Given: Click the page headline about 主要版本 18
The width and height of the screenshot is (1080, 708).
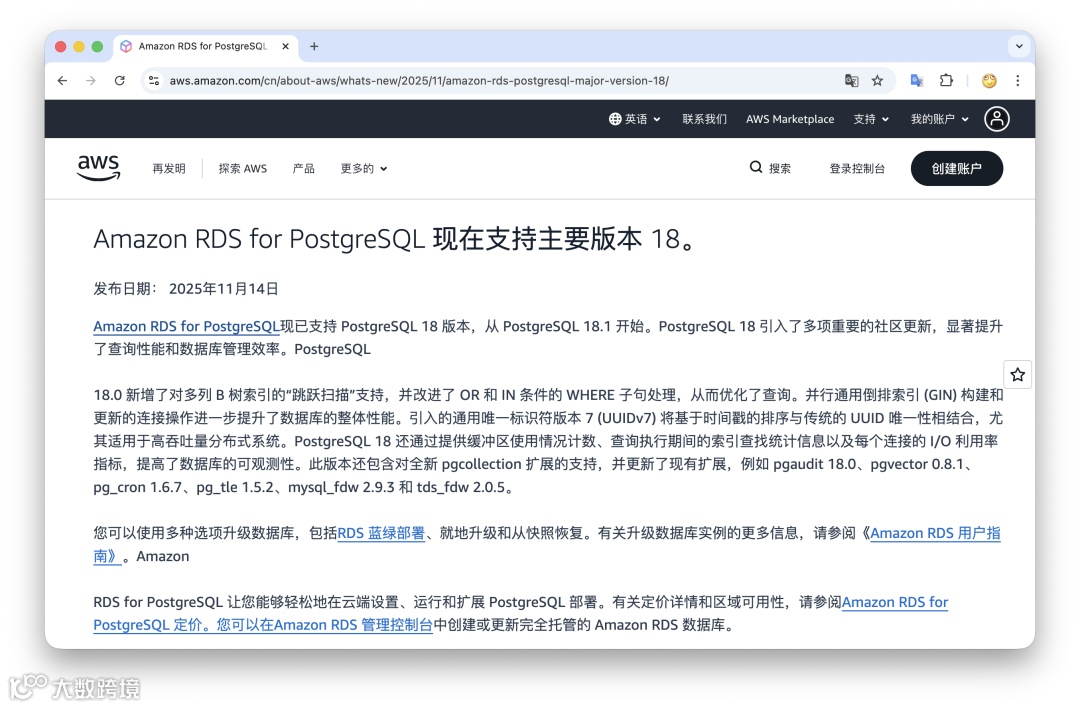Looking at the screenshot, I should (x=395, y=239).
